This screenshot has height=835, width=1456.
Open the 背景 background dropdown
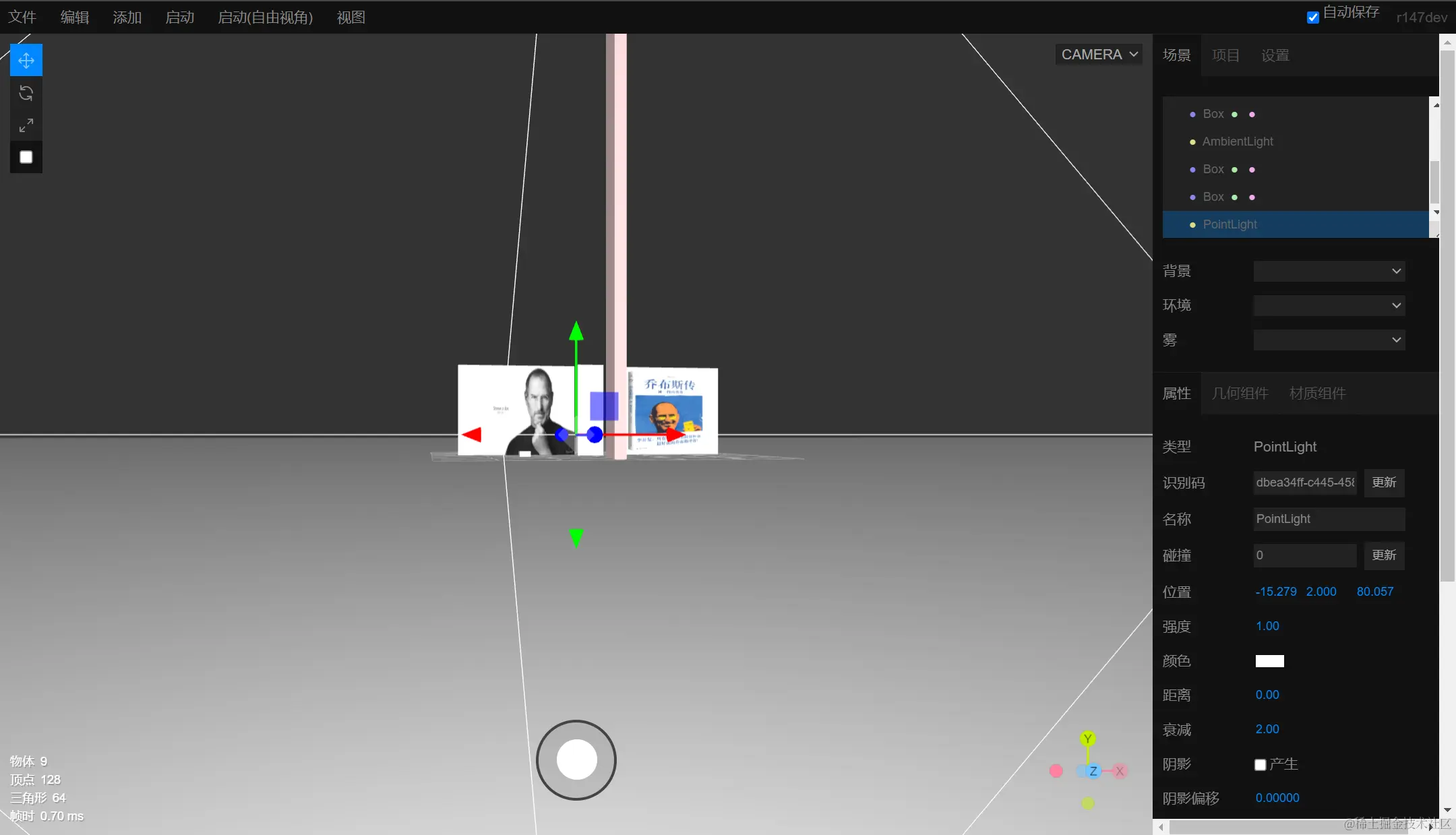click(1329, 271)
